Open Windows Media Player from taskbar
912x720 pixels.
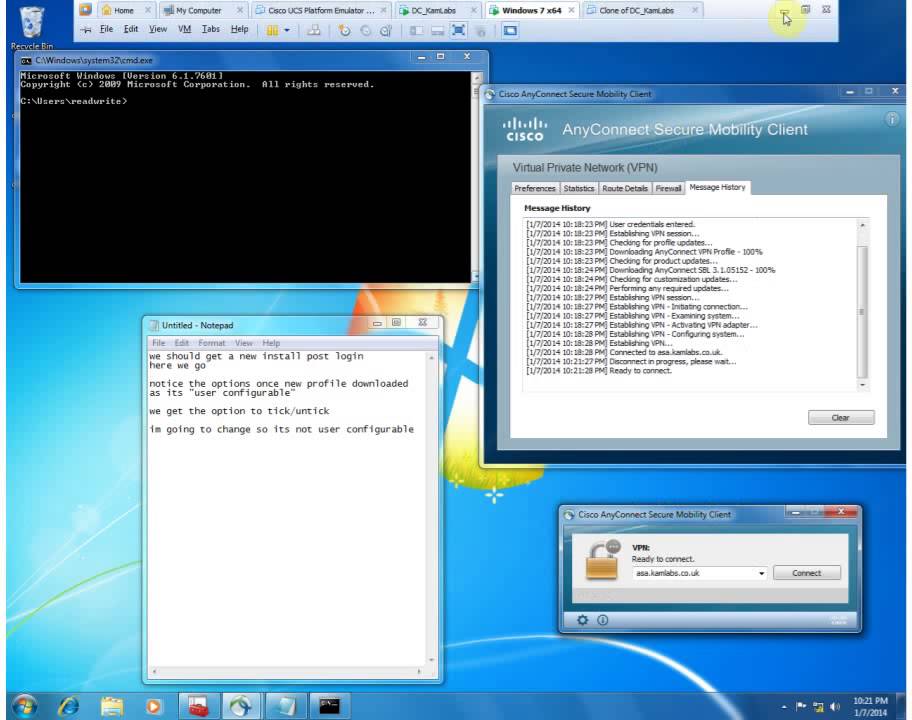tap(153, 706)
